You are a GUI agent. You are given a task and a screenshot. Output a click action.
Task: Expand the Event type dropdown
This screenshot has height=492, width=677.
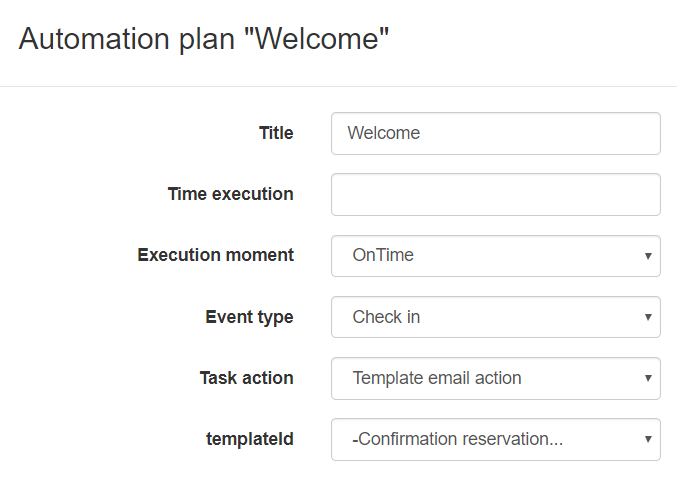click(x=495, y=317)
